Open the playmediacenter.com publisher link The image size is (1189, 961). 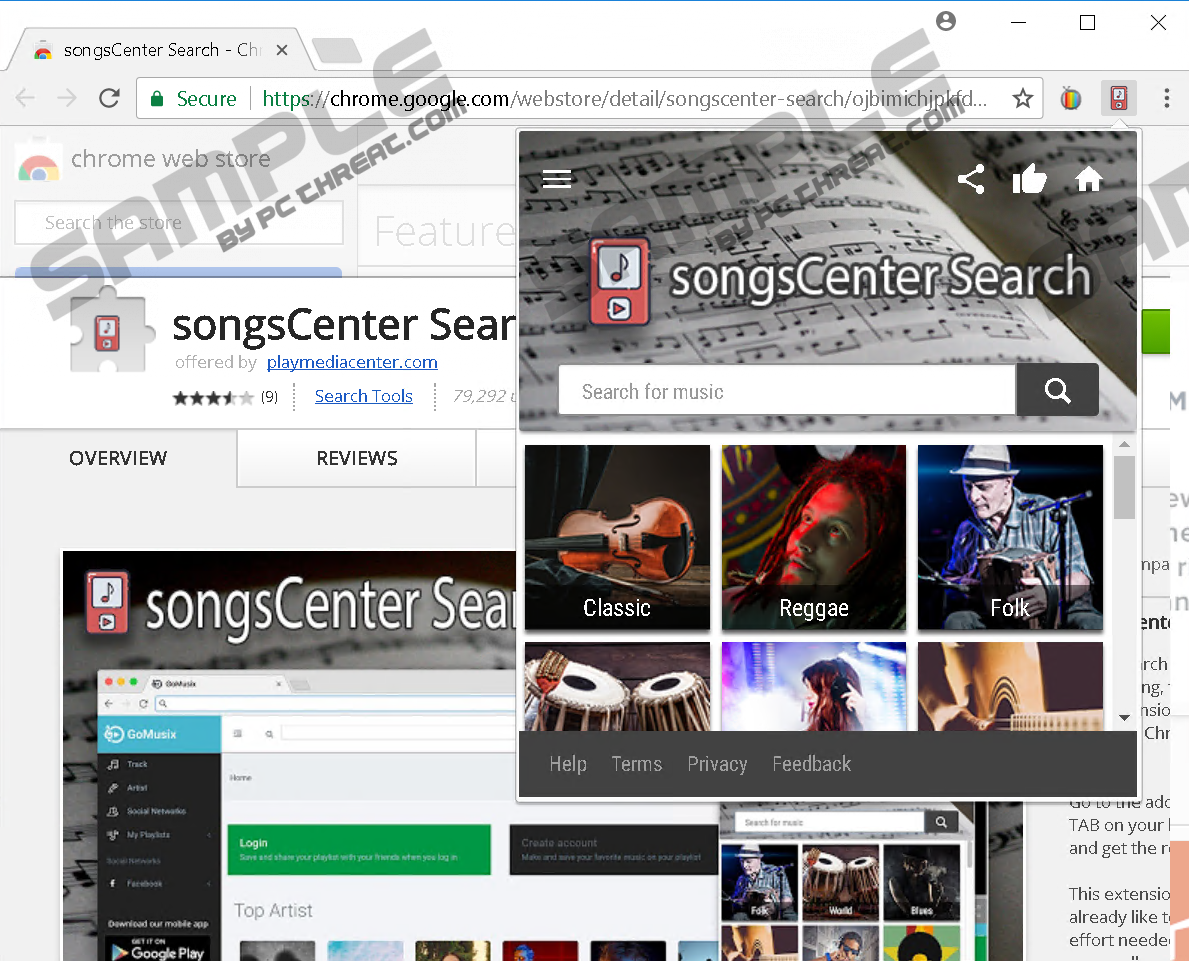pos(352,363)
